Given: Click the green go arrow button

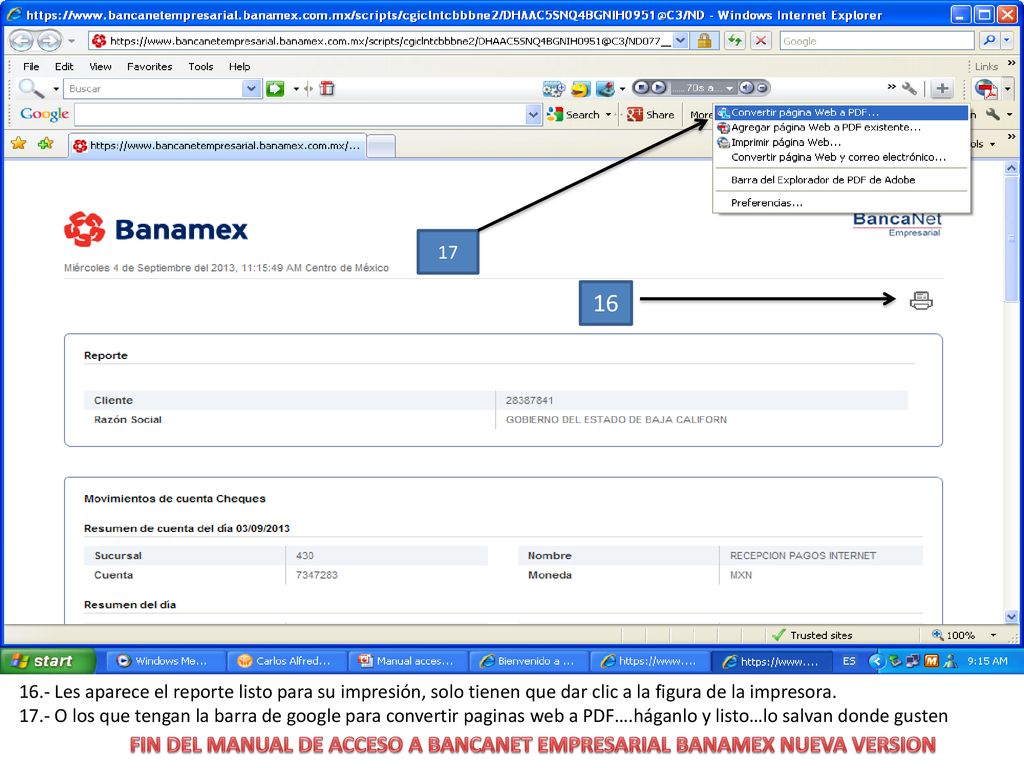Looking at the screenshot, I should pos(275,89).
